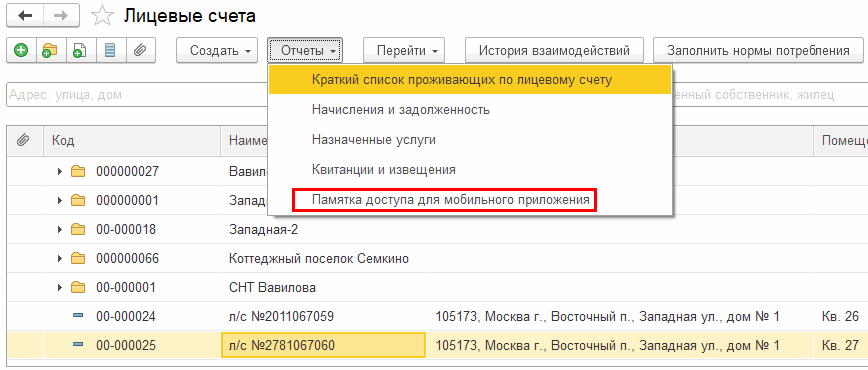Switch list view mode icon
Image resolution: width=868 pixels, height=370 pixels.
point(111,51)
